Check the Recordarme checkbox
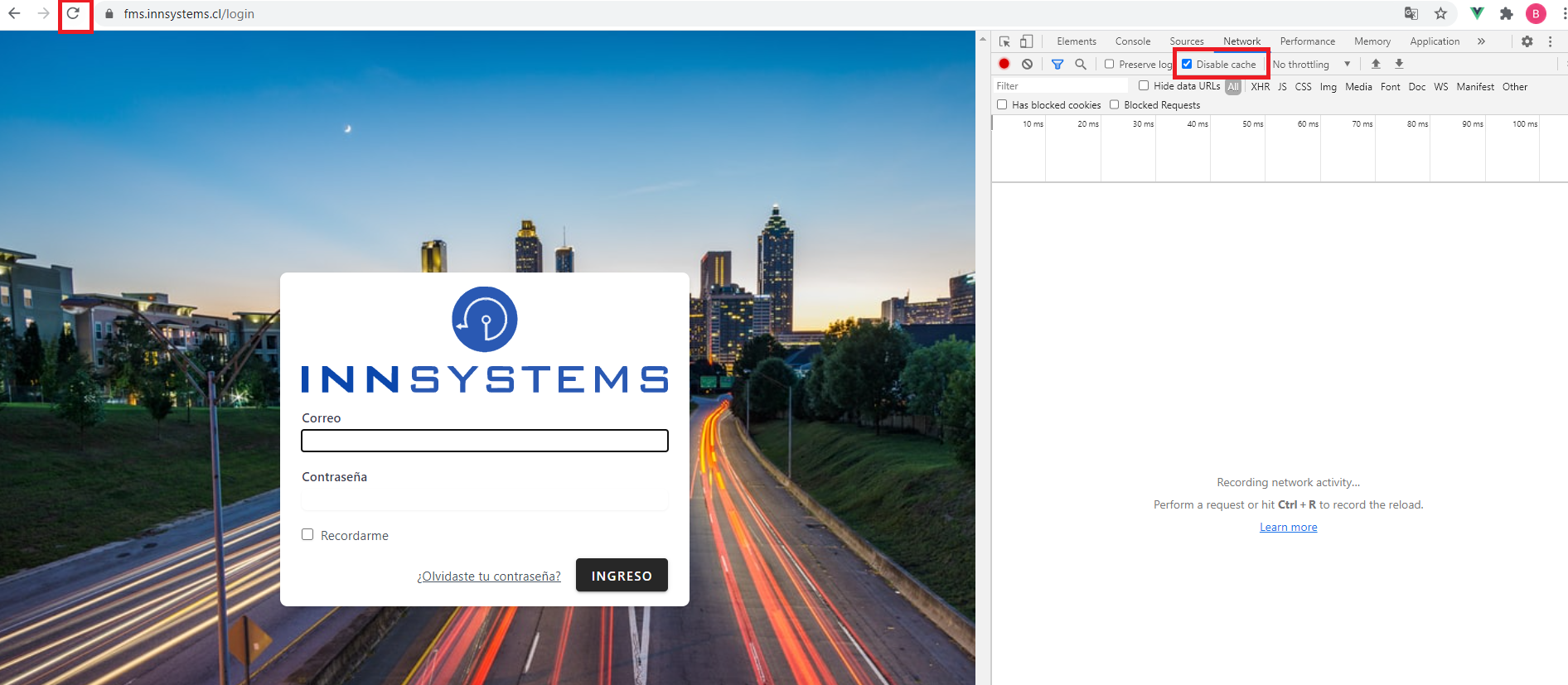The image size is (1568, 685). coord(307,535)
